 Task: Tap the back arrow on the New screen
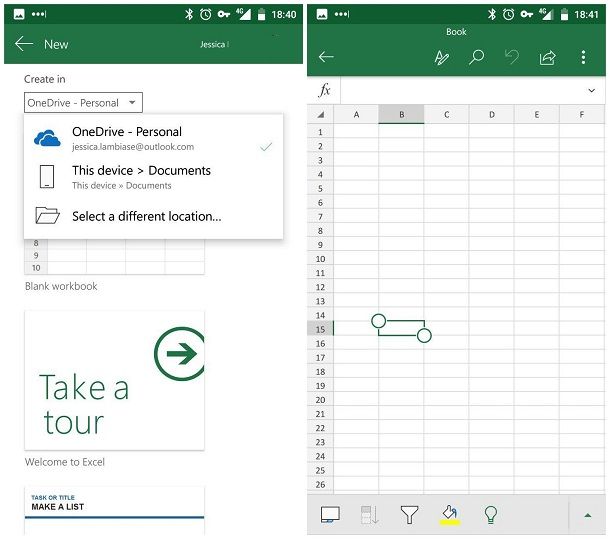[x=24, y=44]
